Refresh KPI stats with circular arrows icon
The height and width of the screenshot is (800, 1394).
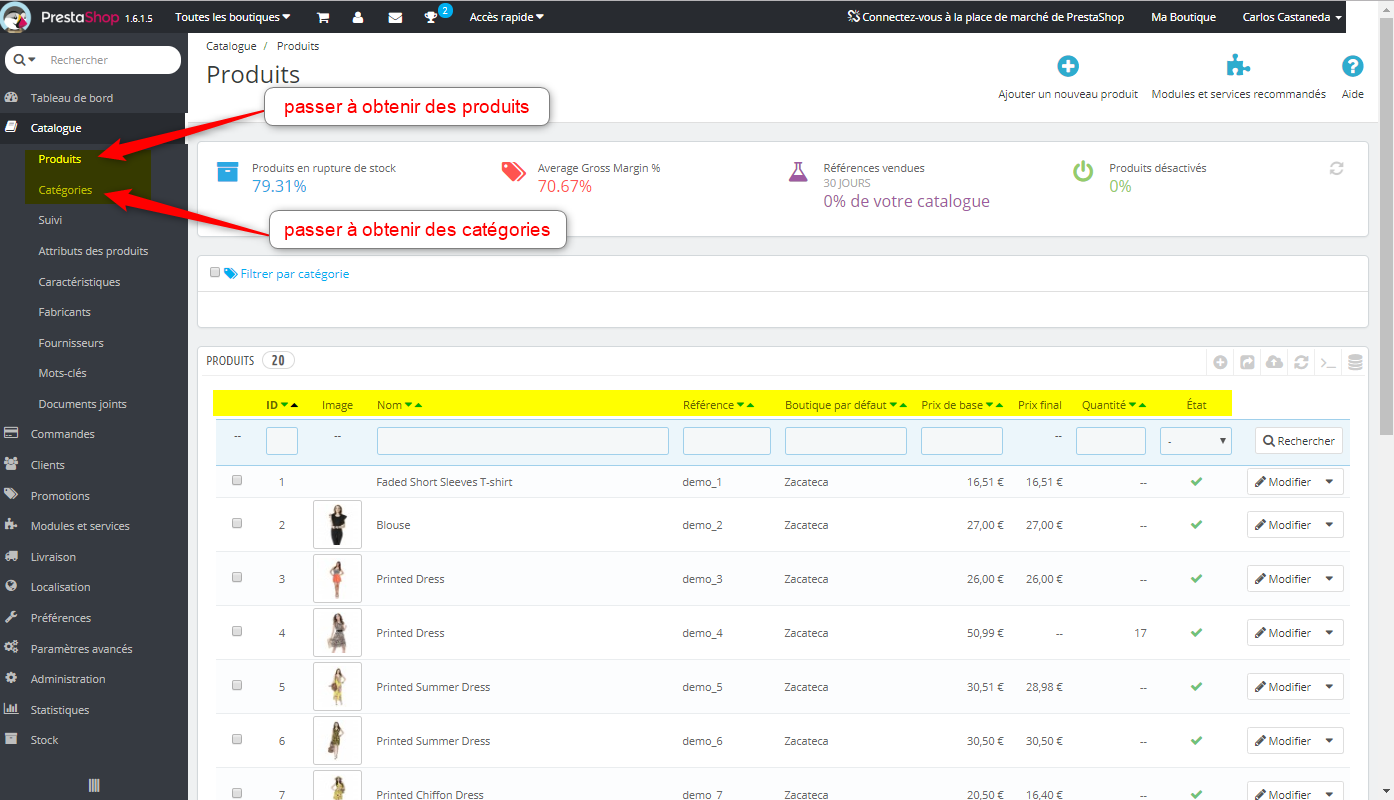[1336, 168]
